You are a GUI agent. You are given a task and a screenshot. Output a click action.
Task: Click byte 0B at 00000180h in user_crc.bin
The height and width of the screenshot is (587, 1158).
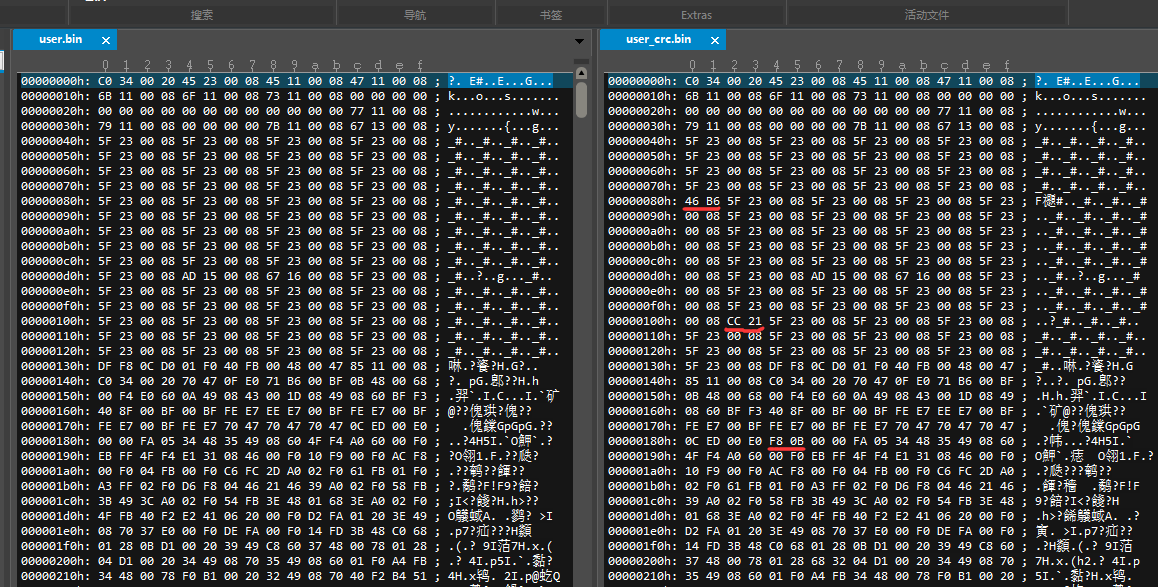point(797,441)
